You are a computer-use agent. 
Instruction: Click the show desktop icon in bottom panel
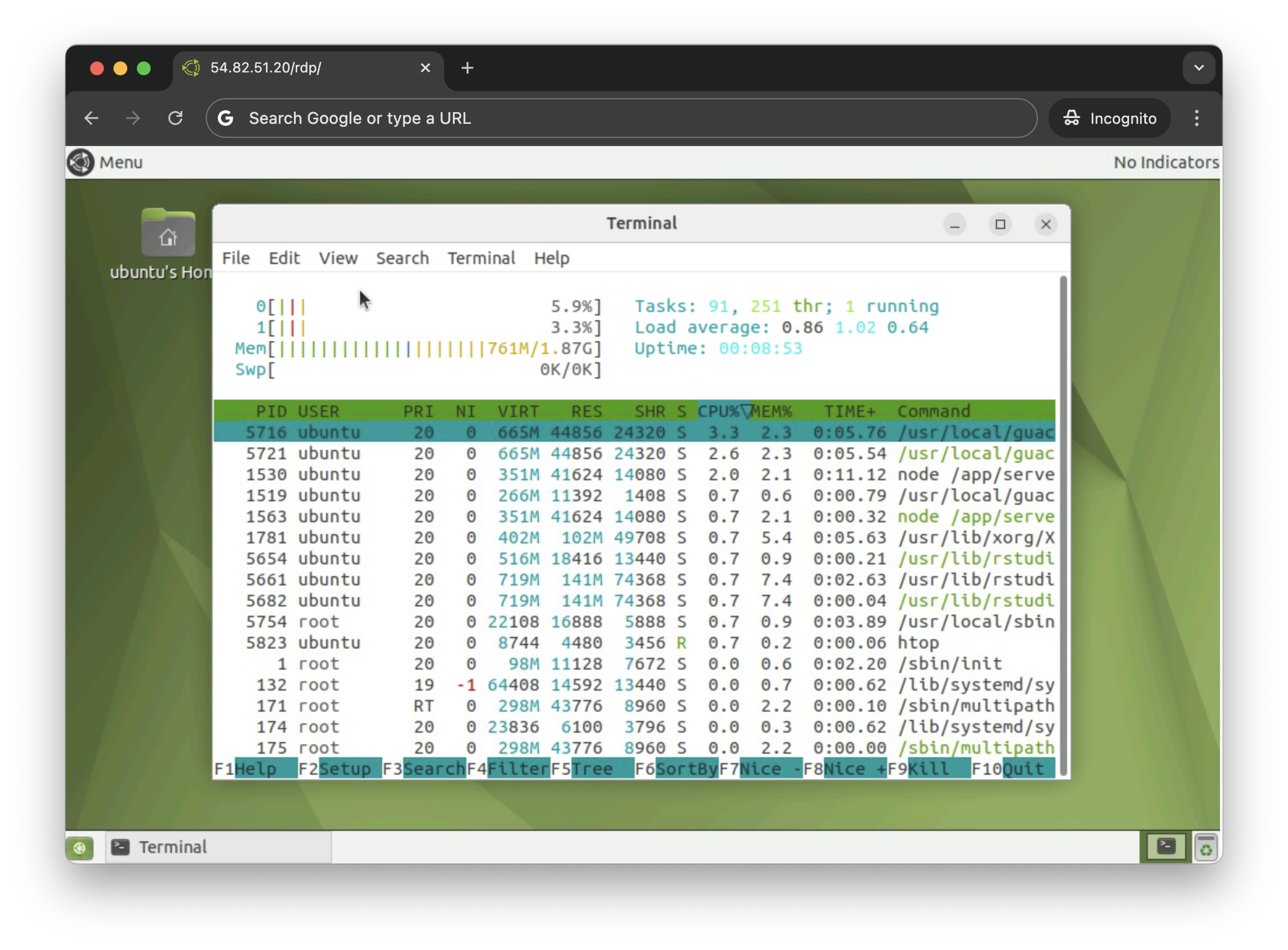point(80,847)
